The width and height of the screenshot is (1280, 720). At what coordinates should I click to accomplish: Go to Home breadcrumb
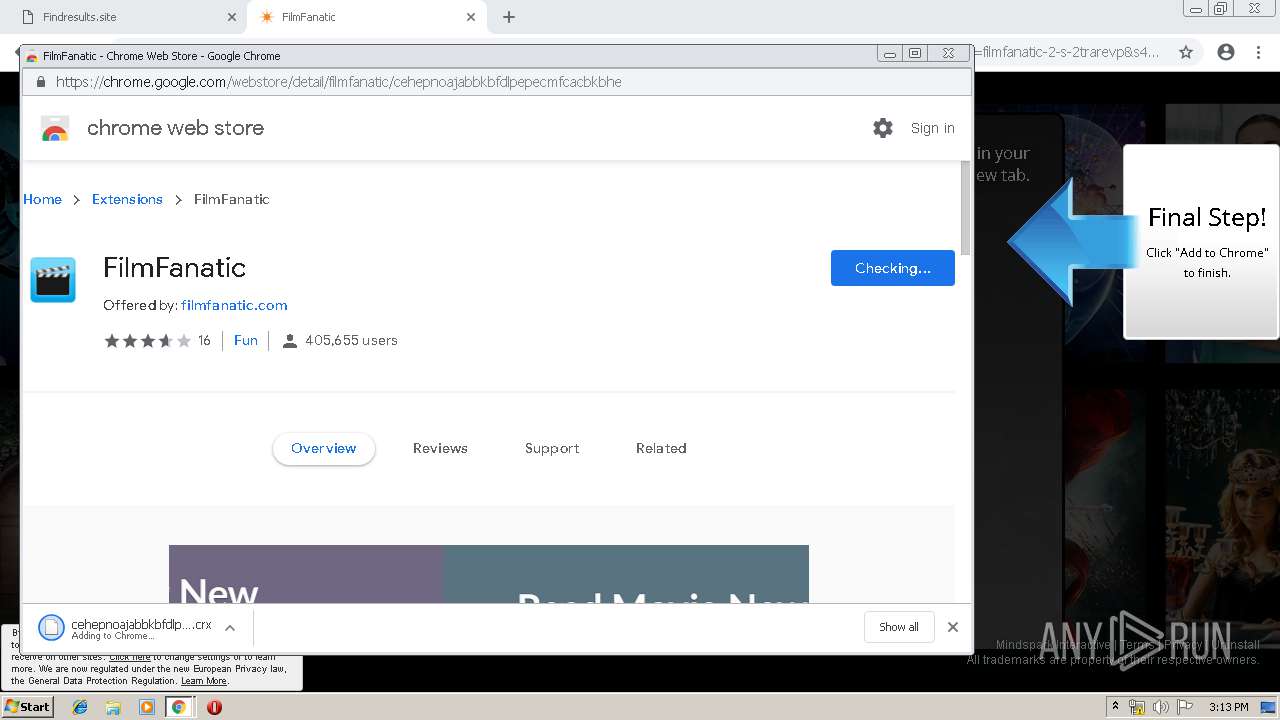pos(42,199)
